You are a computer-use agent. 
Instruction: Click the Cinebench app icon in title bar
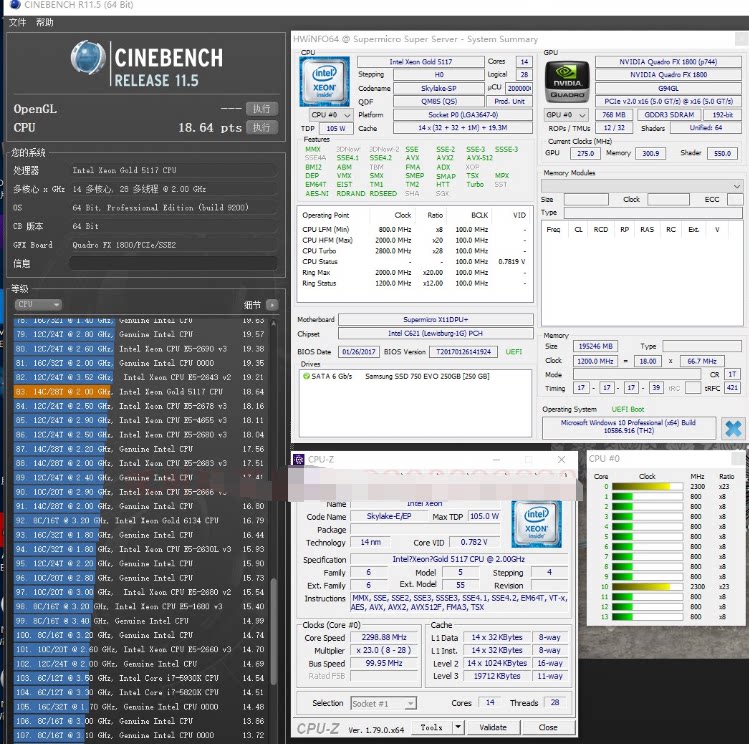point(14,5)
